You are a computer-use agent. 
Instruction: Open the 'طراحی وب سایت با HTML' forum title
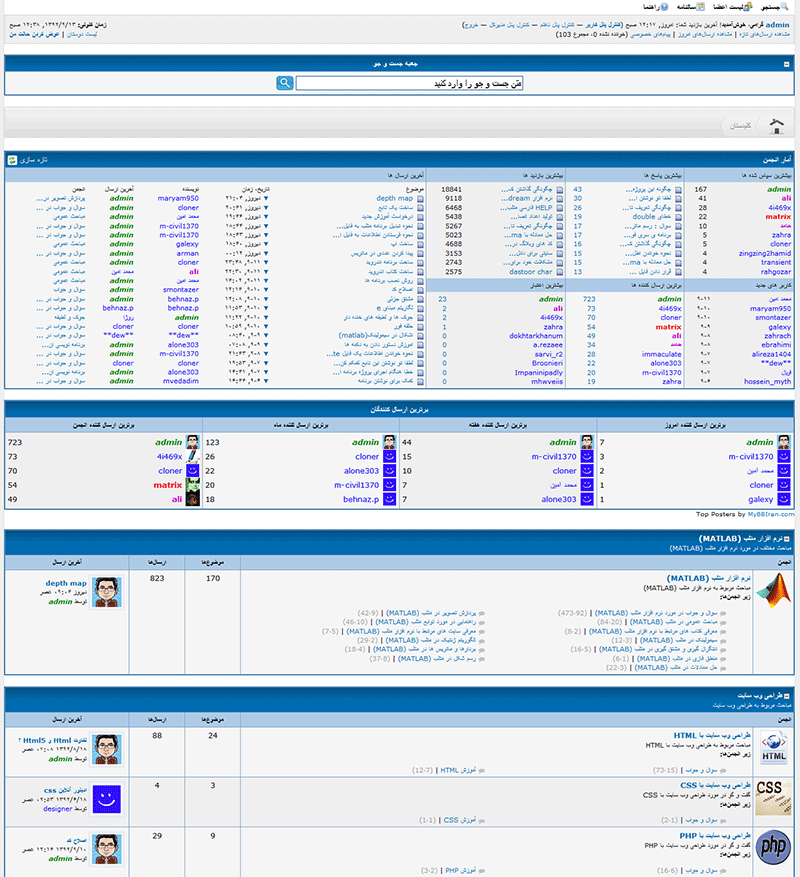[712, 736]
